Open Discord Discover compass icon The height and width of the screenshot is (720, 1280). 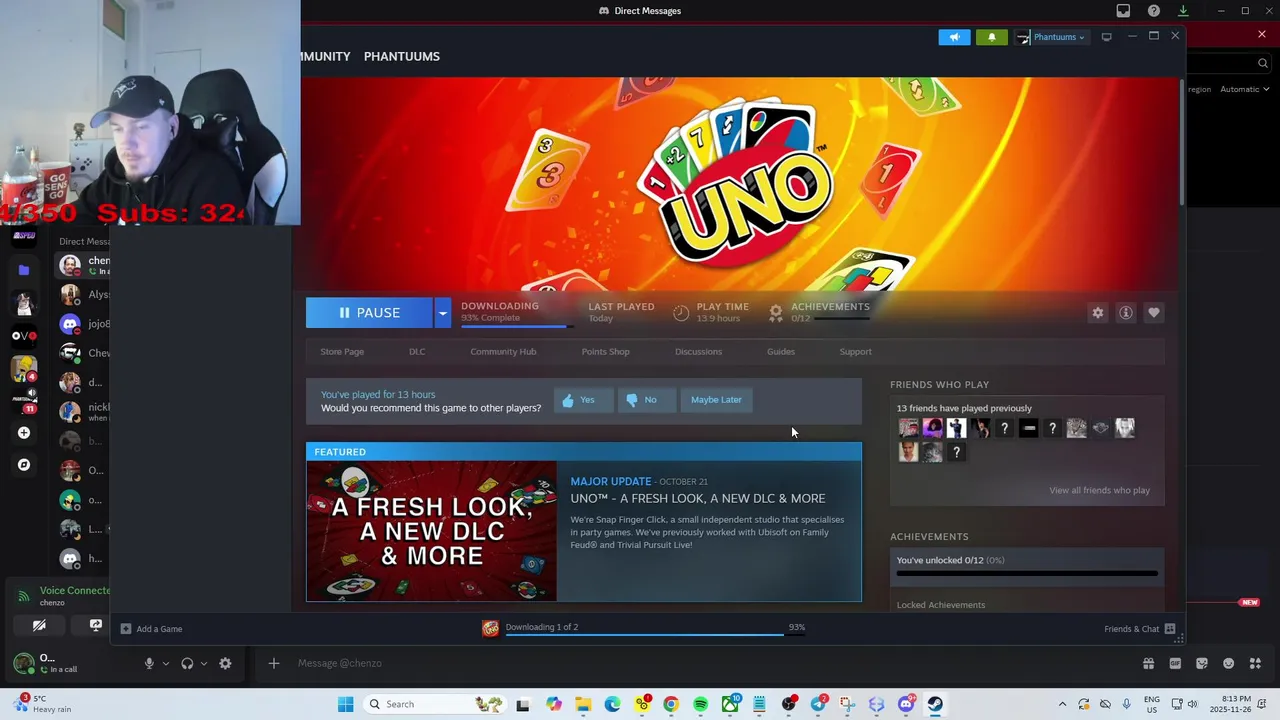[x=24, y=465]
